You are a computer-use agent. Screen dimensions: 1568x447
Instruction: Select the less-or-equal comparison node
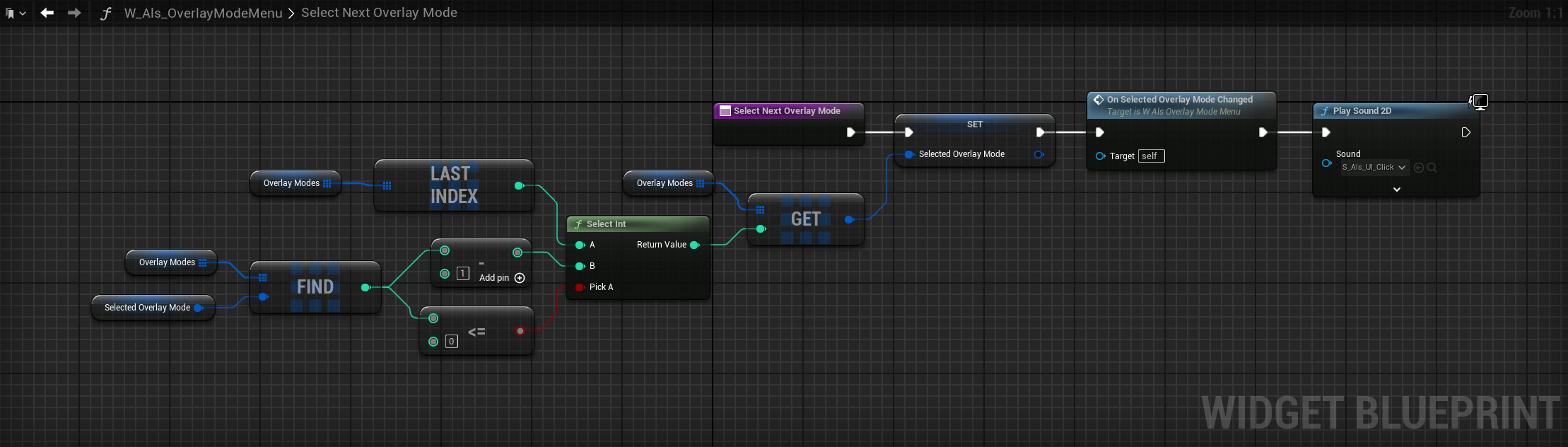(477, 331)
